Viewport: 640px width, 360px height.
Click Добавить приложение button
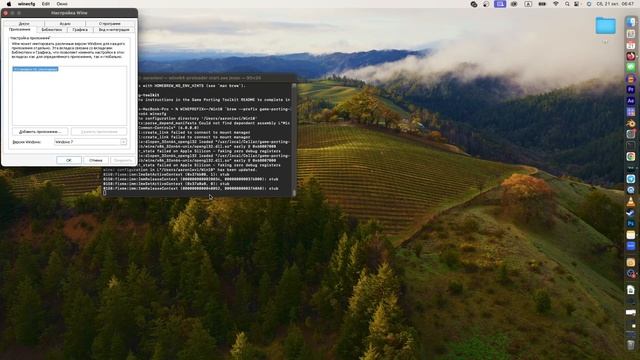pos(40,131)
